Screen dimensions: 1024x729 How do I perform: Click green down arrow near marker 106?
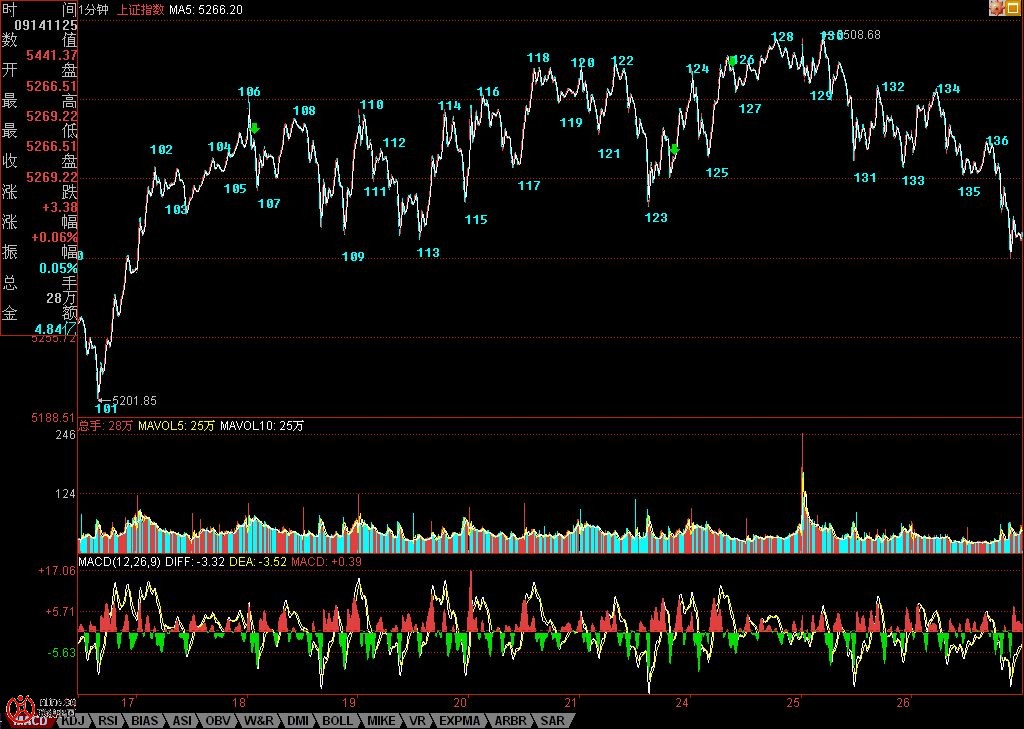click(x=255, y=128)
